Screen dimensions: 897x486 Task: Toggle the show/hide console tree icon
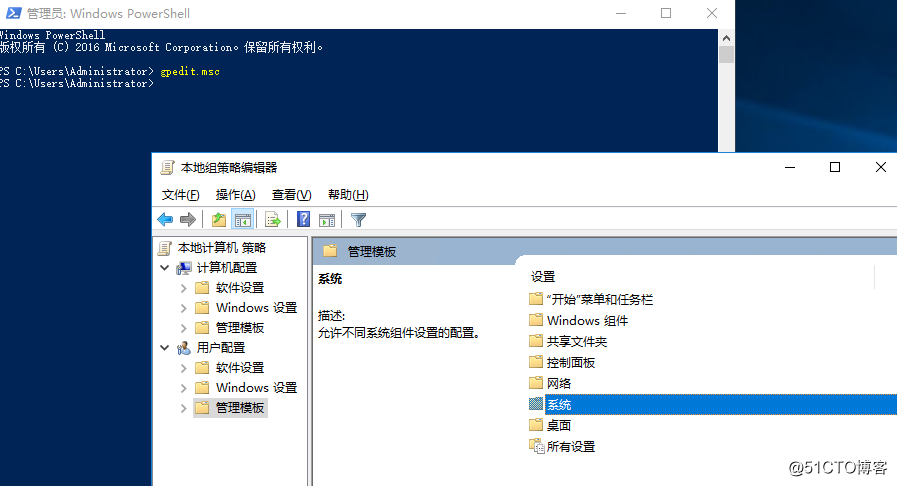coord(243,220)
